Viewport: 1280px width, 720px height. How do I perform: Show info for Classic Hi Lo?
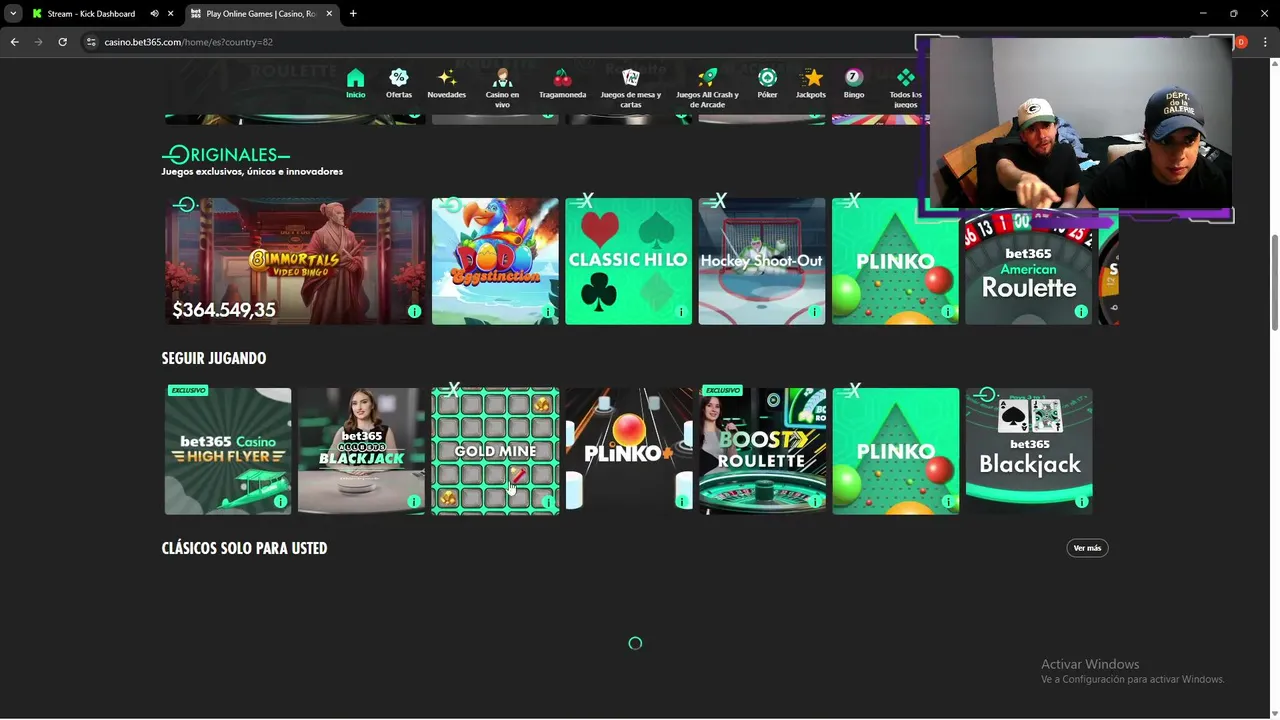(x=681, y=312)
